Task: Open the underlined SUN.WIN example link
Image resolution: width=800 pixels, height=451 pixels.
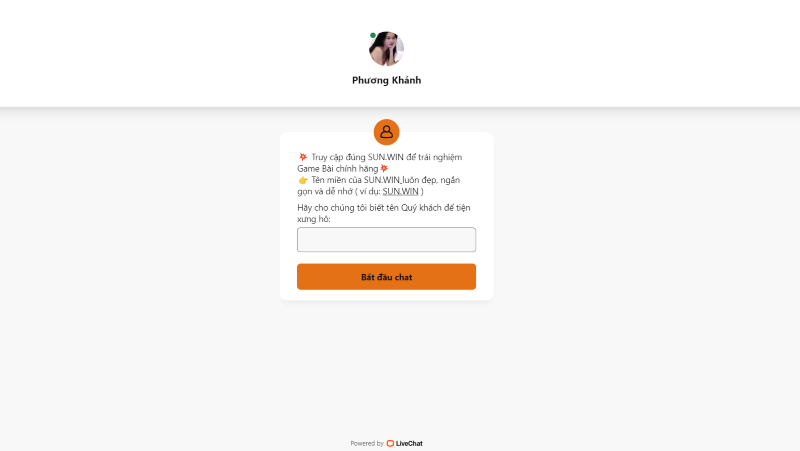Action: (x=401, y=191)
